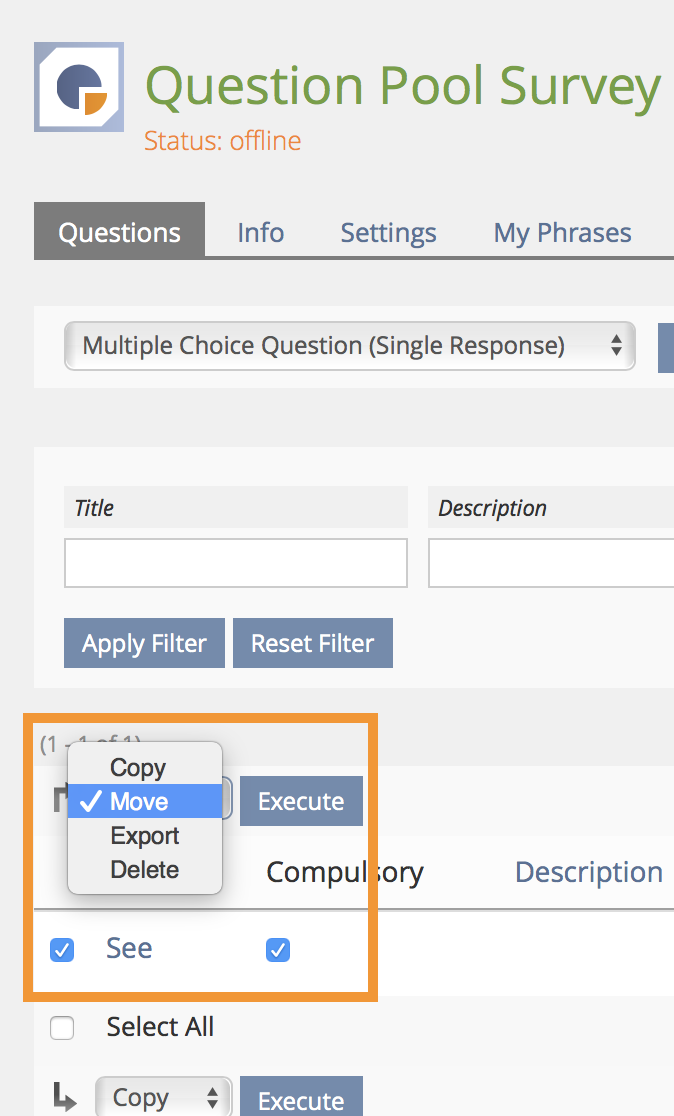Select Export in the action menu

point(145,836)
